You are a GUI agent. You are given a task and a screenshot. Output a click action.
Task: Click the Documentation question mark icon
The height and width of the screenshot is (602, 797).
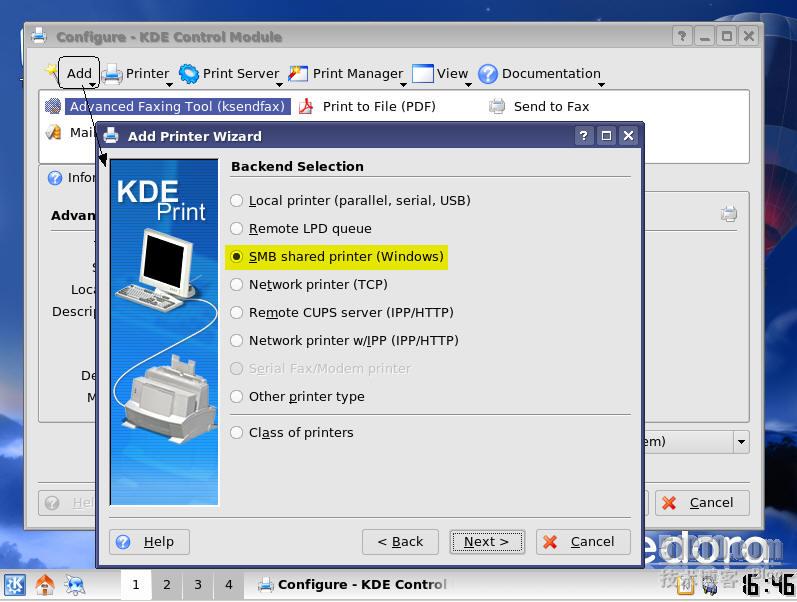(488, 74)
